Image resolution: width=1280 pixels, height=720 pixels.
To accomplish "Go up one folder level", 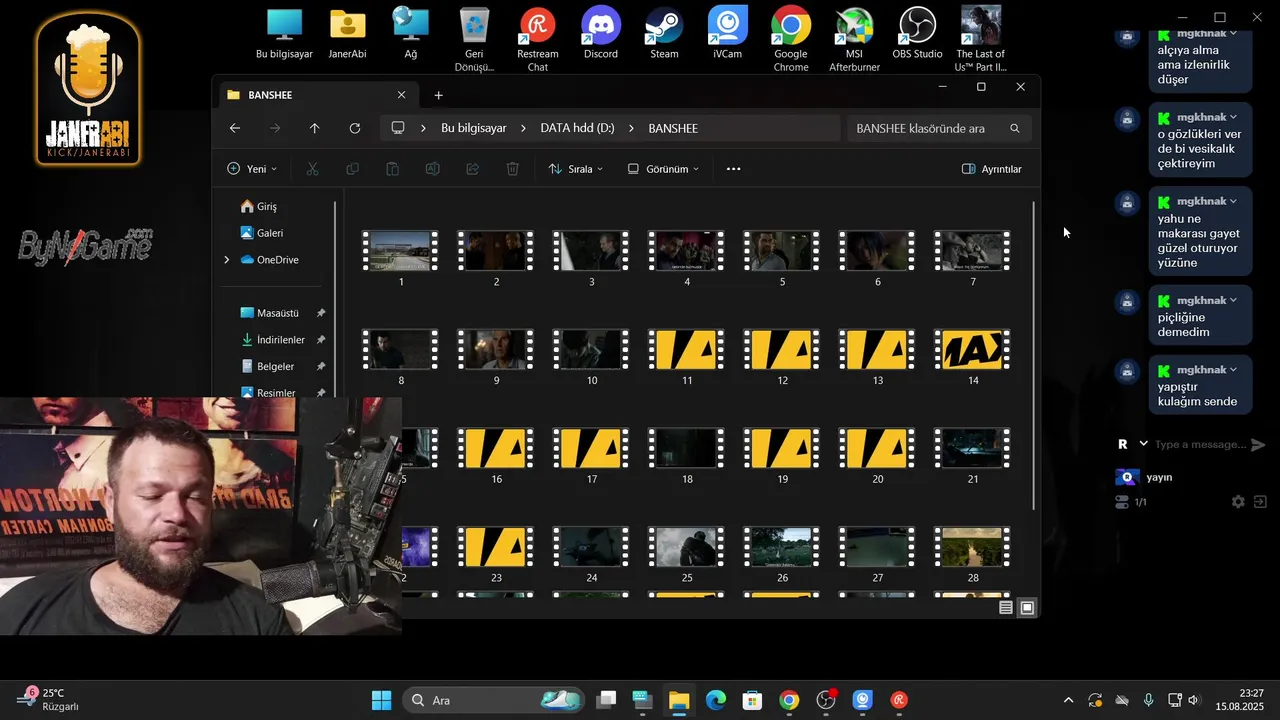I will tap(315, 128).
